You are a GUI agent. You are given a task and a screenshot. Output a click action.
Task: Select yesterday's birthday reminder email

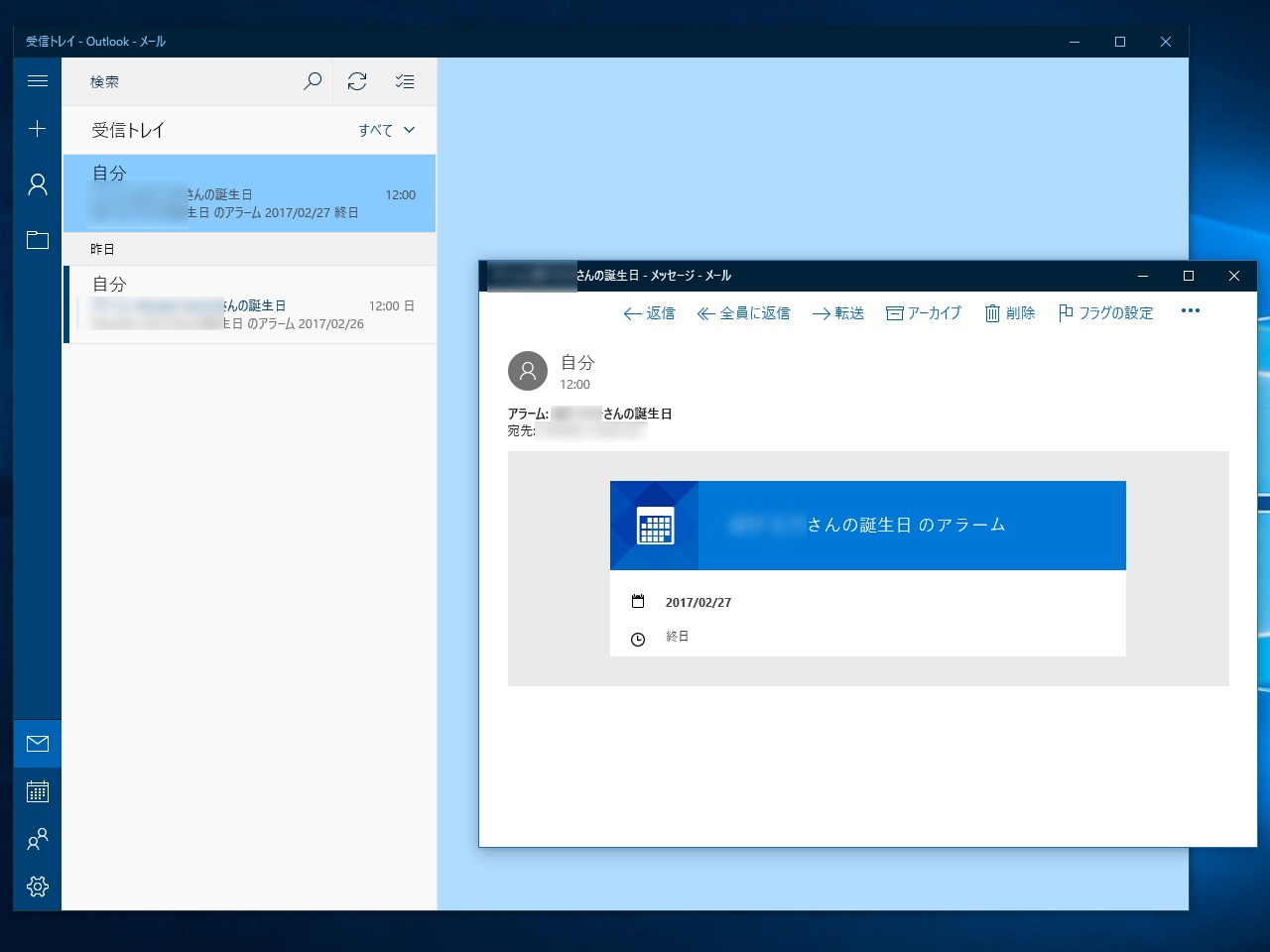click(248, 304)
